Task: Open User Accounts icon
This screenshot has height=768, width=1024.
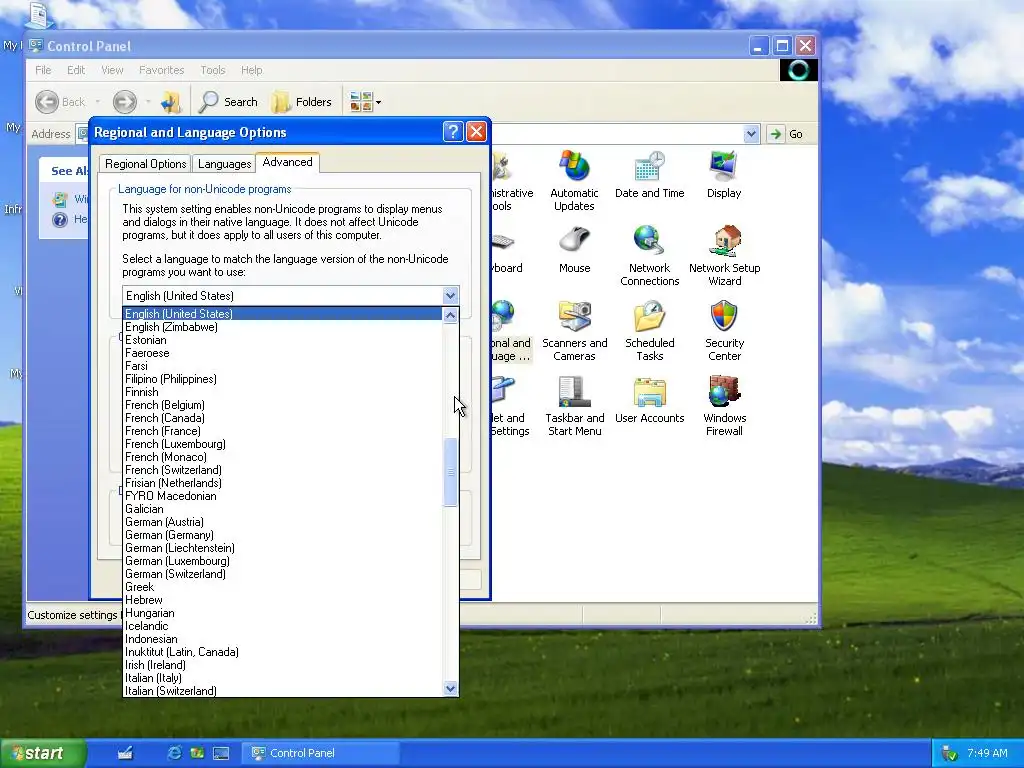Action: 649,400
